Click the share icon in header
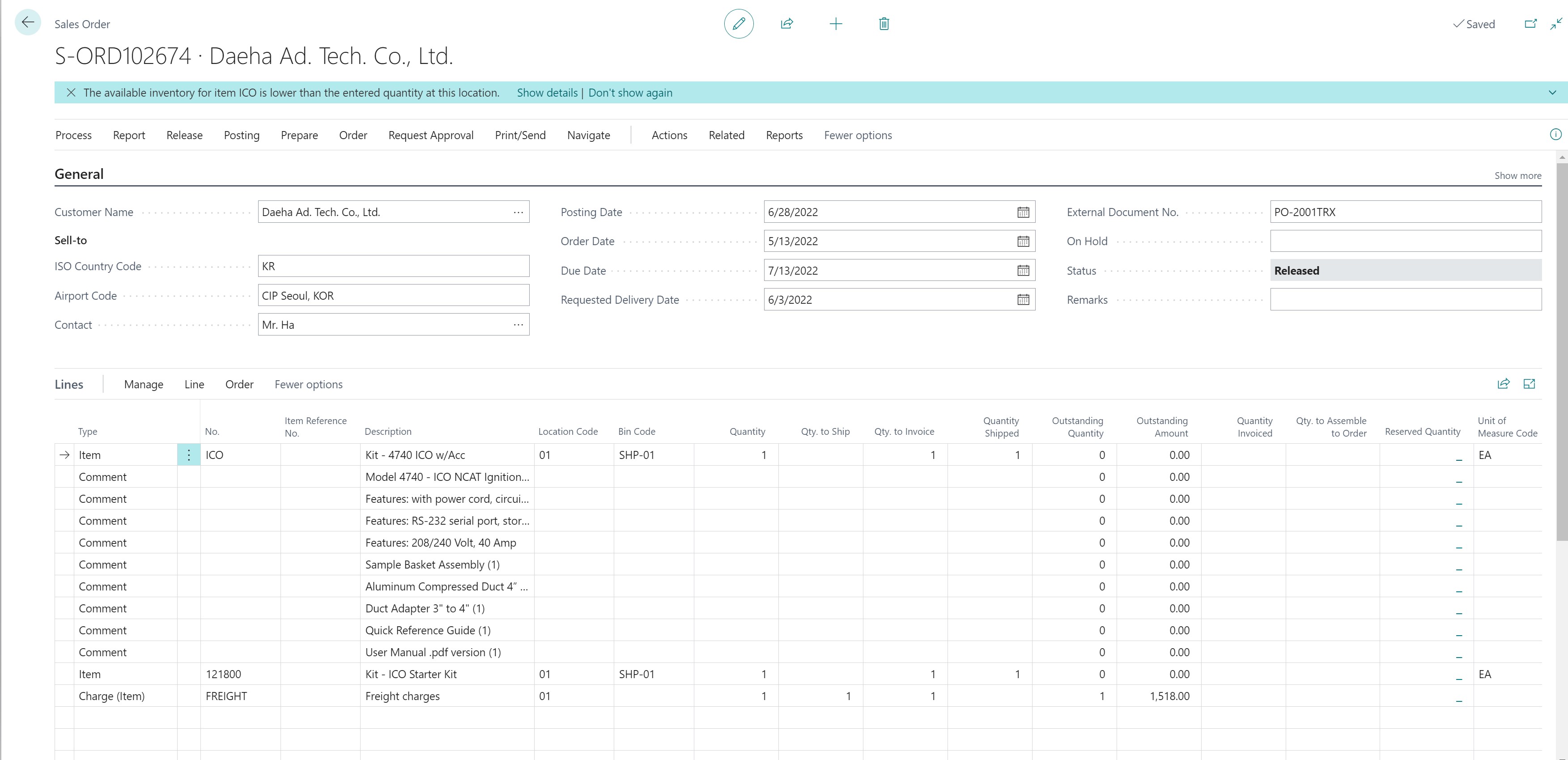Viewport: 1568px width, 760px height. [786, 24]
